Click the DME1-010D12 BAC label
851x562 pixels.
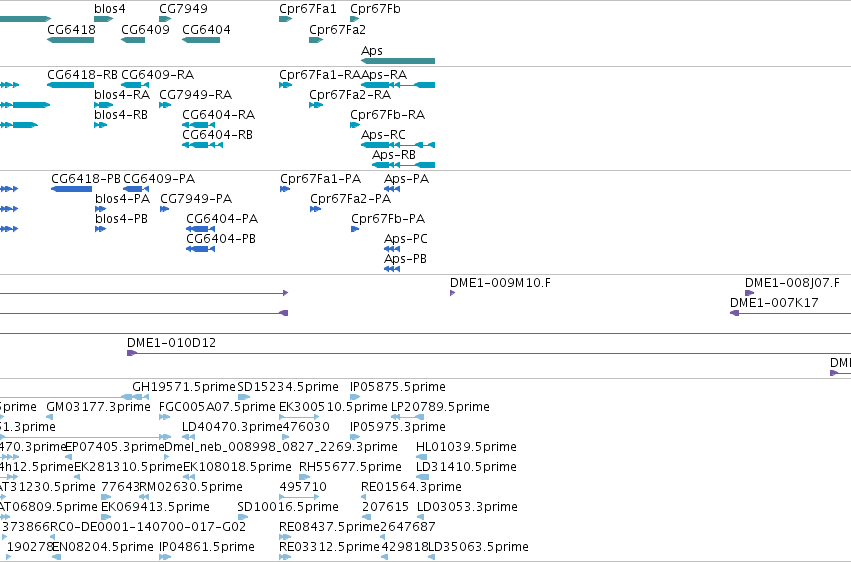coord(172,343)
